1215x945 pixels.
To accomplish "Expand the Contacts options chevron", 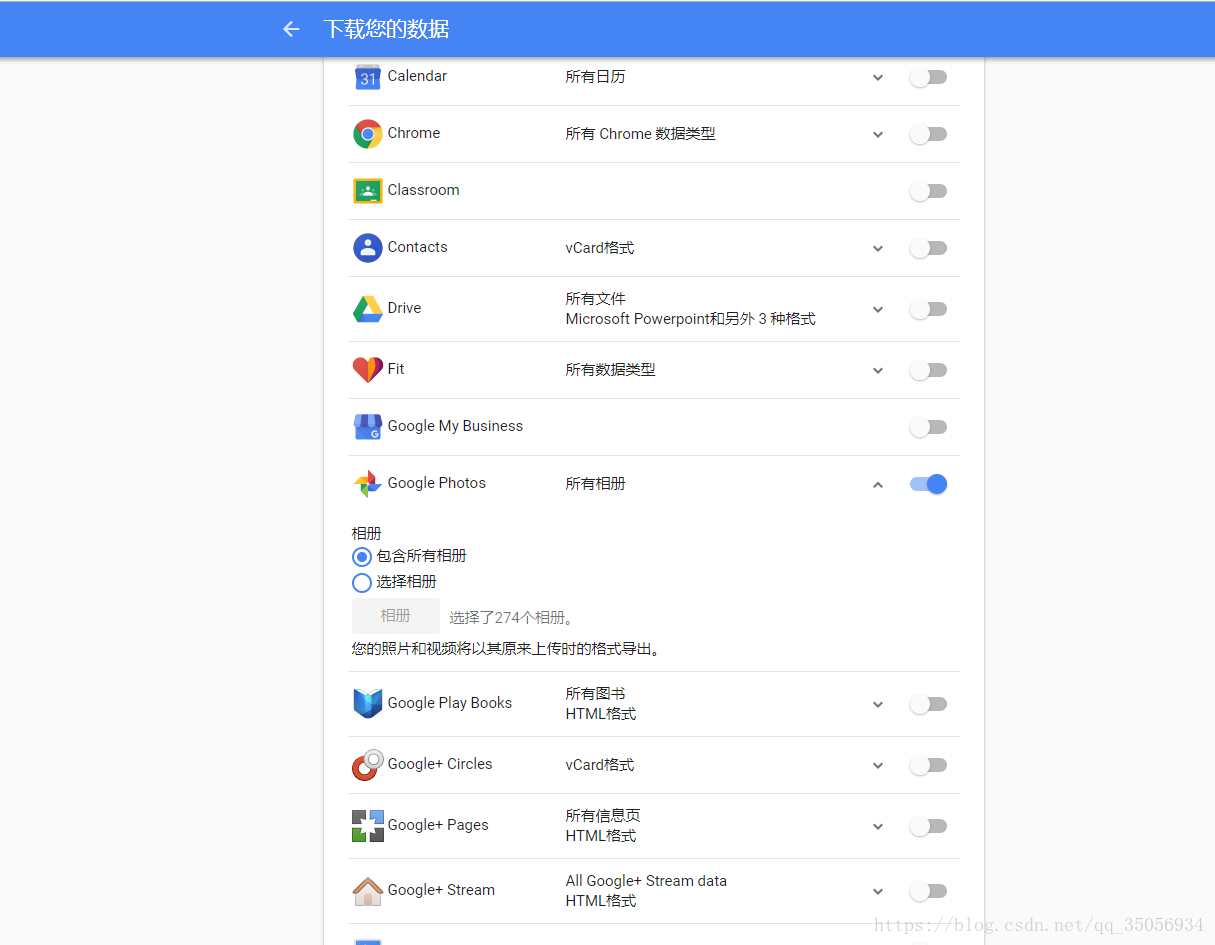I will click(x=878, y=248).
